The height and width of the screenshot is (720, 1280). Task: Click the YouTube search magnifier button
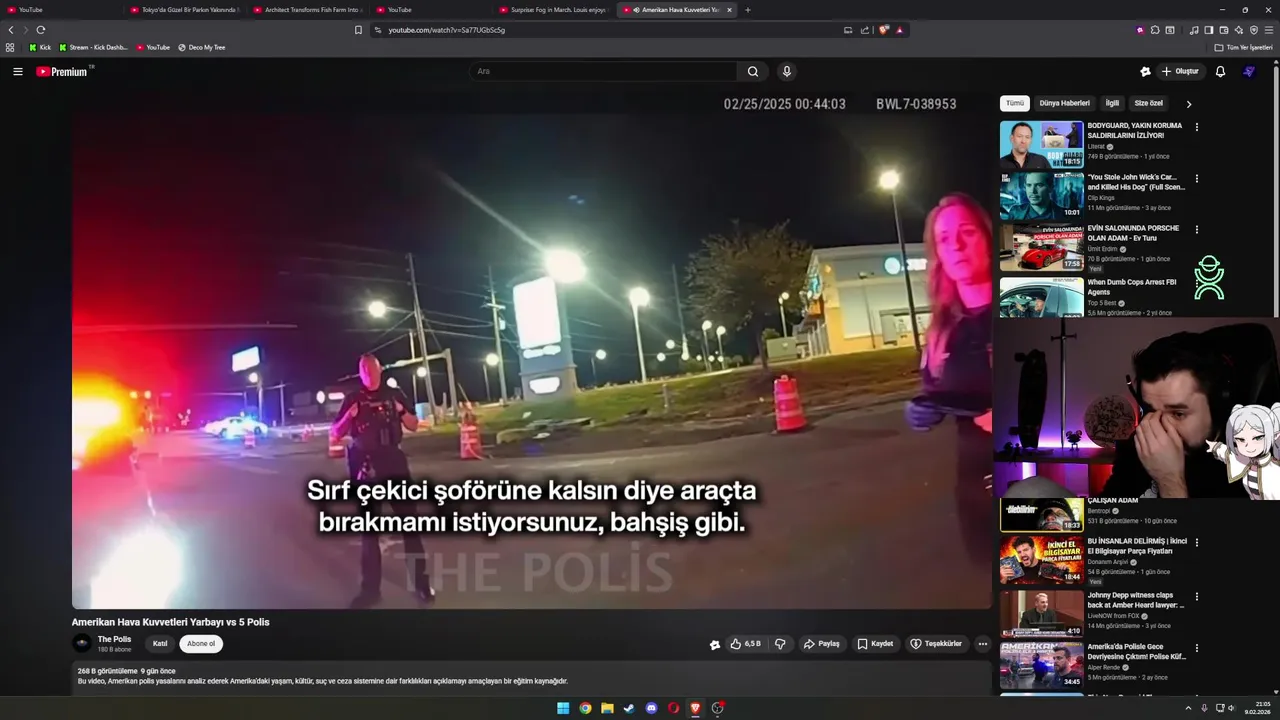click(753, 71)
